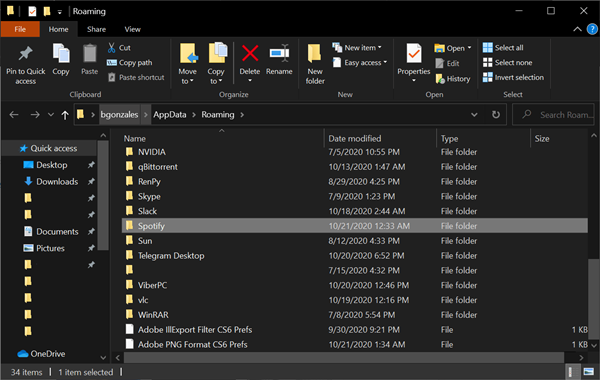
Task: Refresh the Roaming folder view
Action: tap(496, 114)
